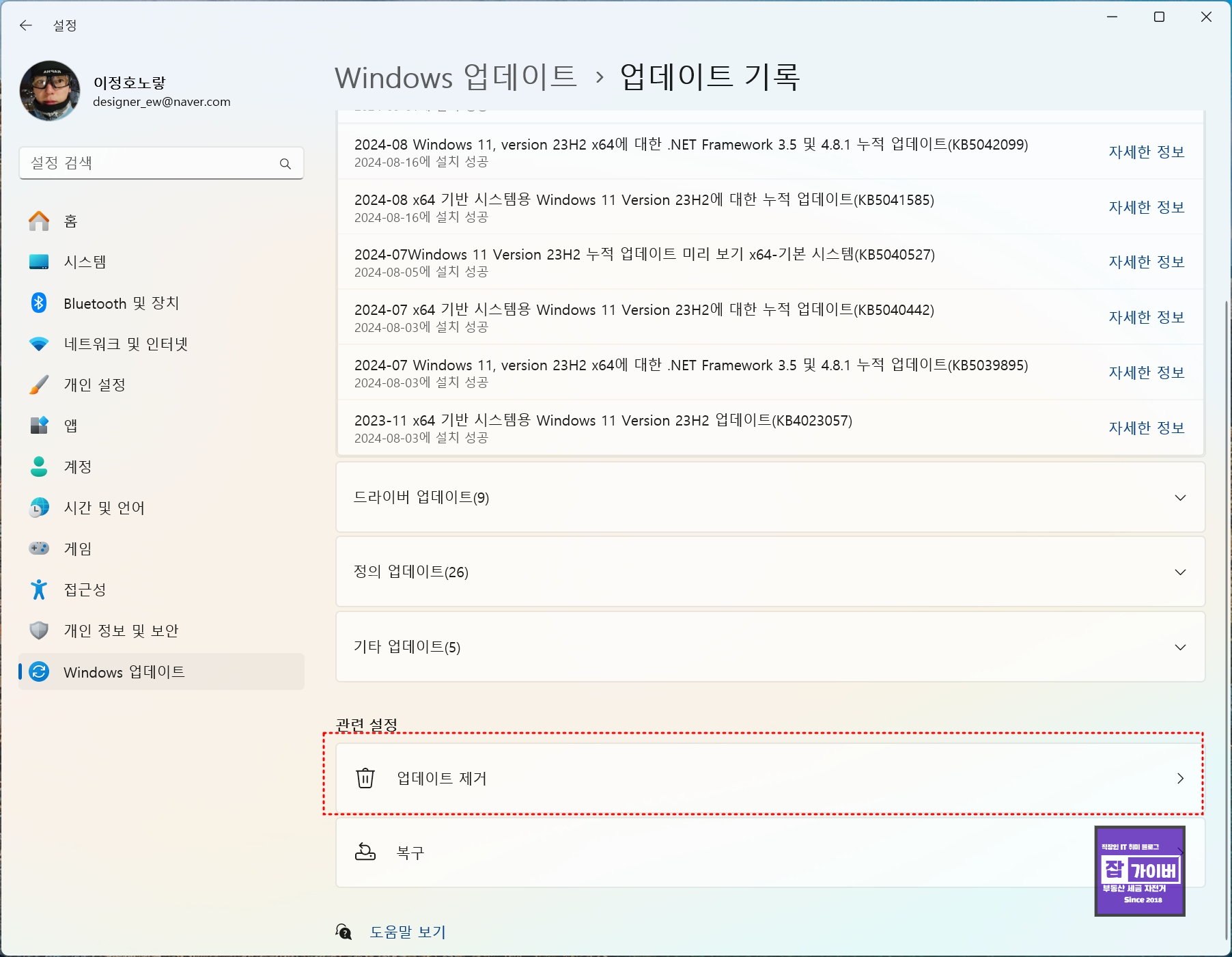
Task: Open the 시간 및 언어 globe clock icon
Action: [39, 508]
